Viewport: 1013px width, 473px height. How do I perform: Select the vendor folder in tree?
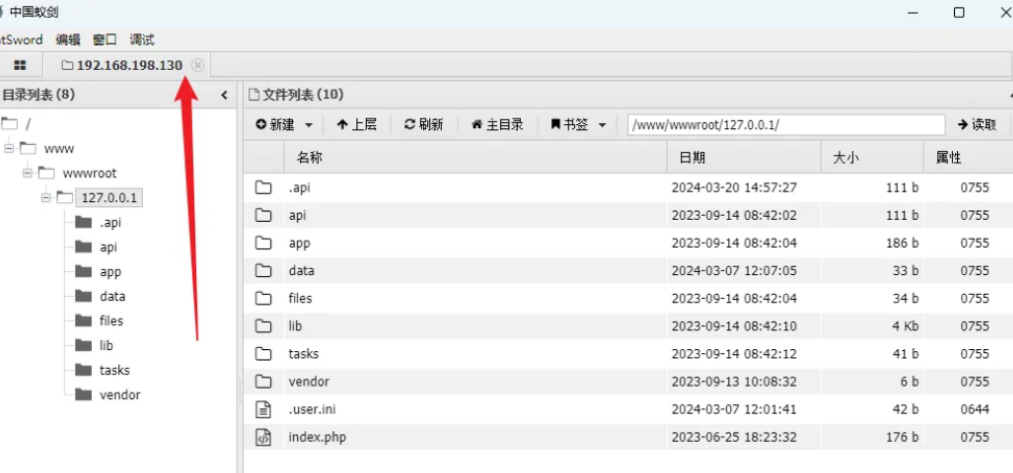pos(119,395)
